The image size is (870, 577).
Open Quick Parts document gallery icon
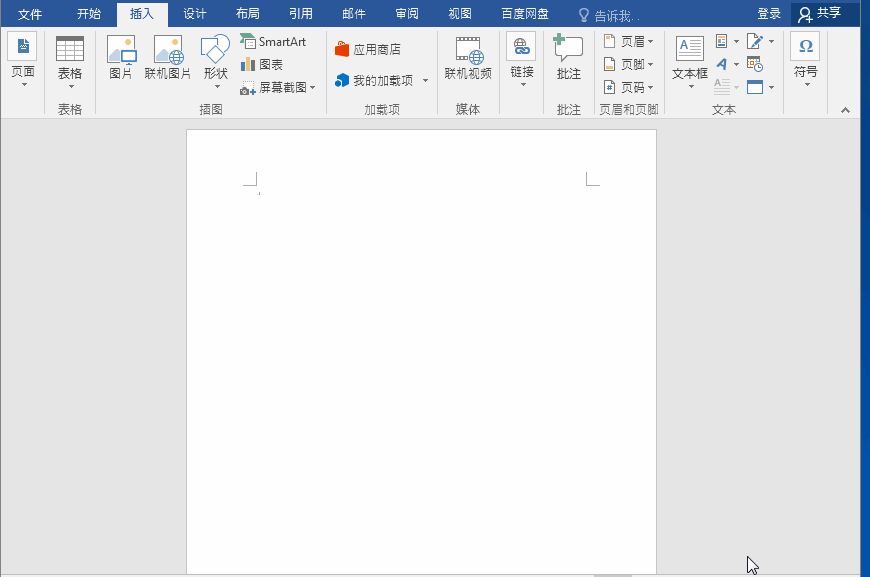(722, 41)
